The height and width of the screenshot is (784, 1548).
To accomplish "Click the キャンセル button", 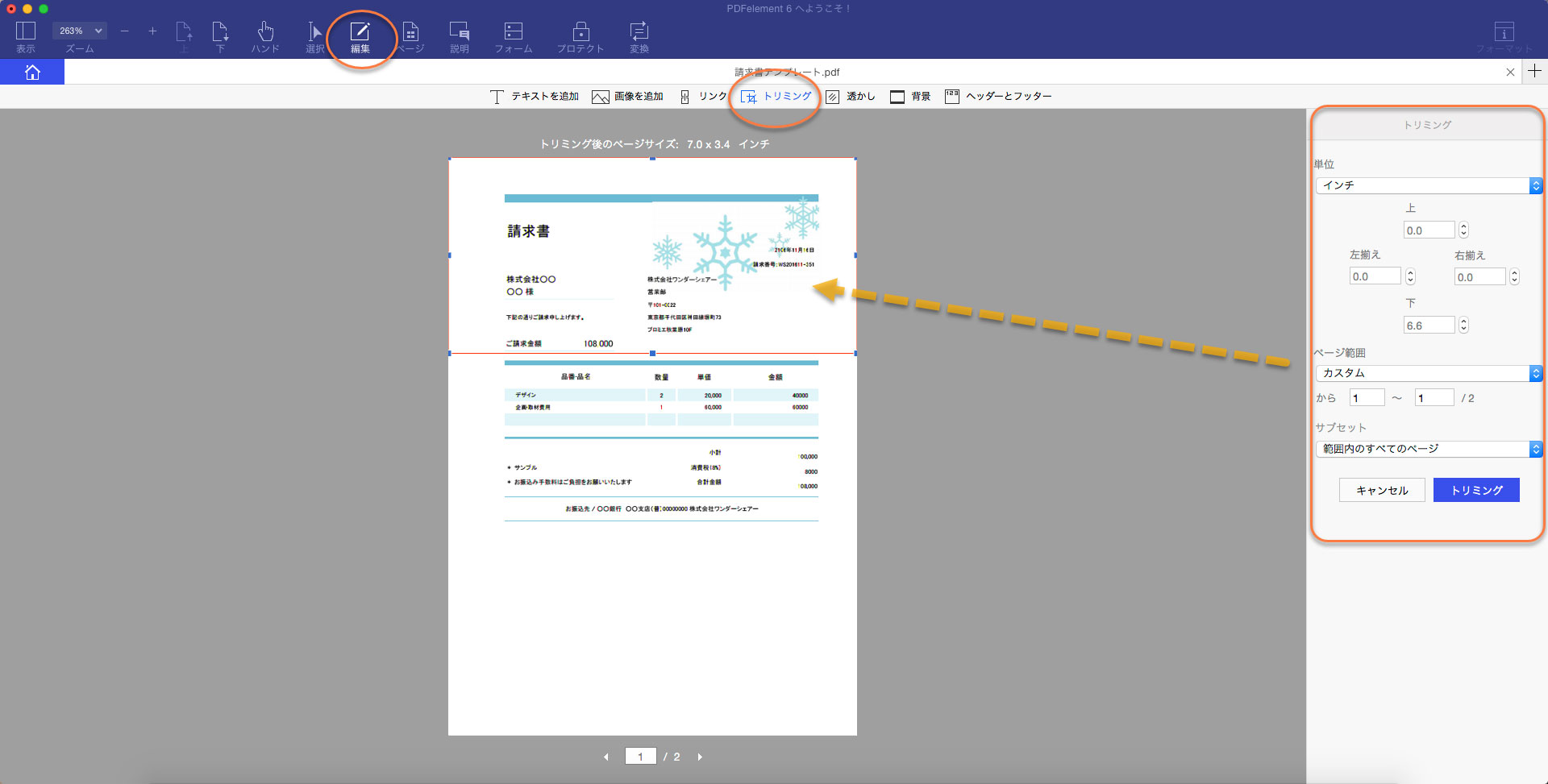I will point(1382,490).
